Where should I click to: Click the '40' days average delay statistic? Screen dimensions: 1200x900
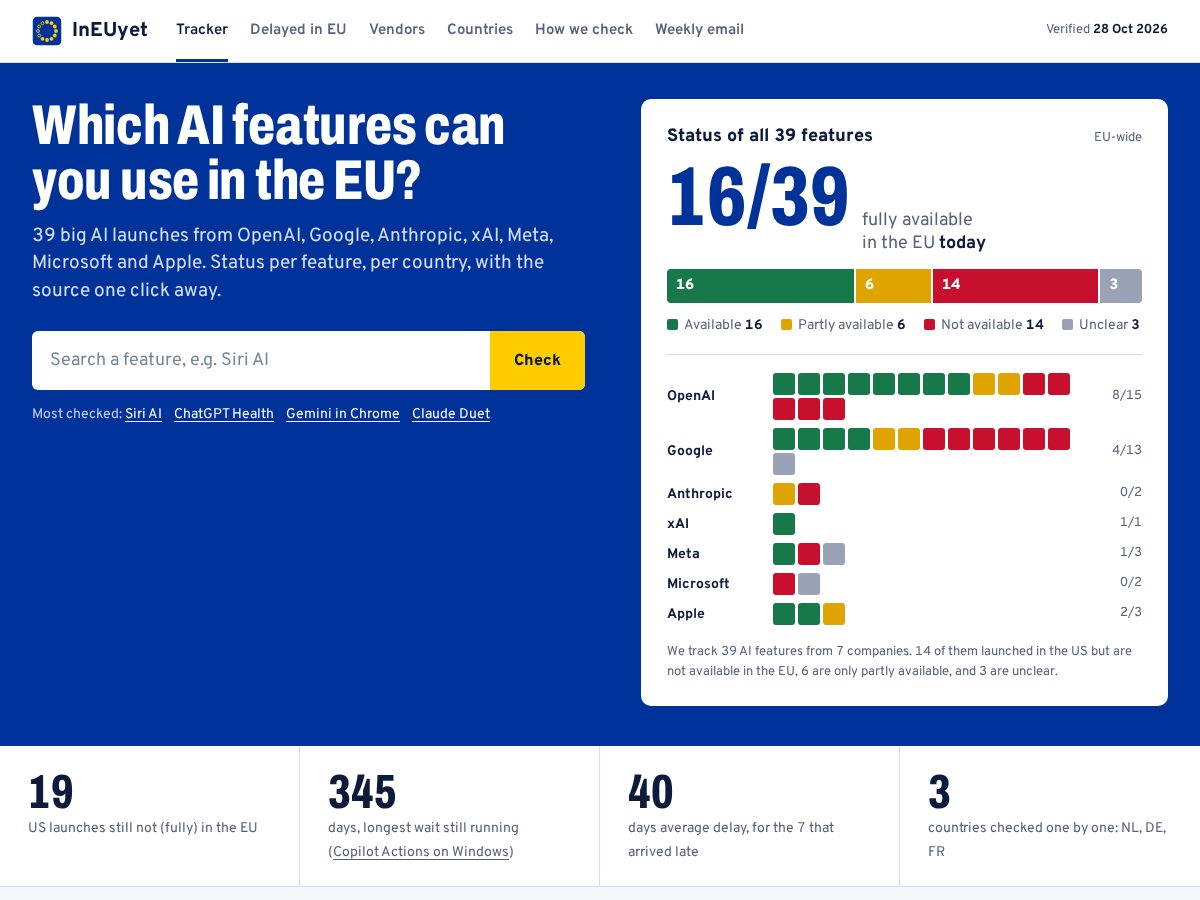click(651, 792)
